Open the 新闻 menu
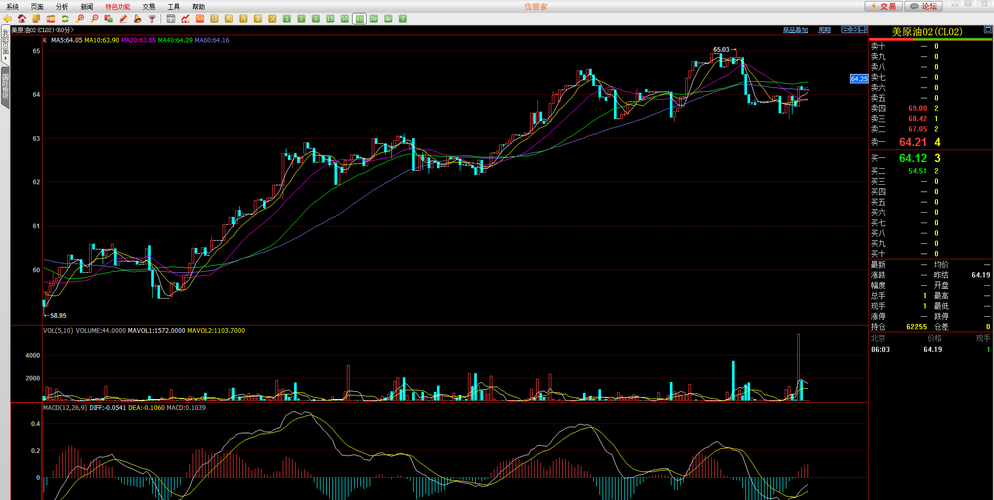Screen dimensions: 994x500 pos(87,6)
